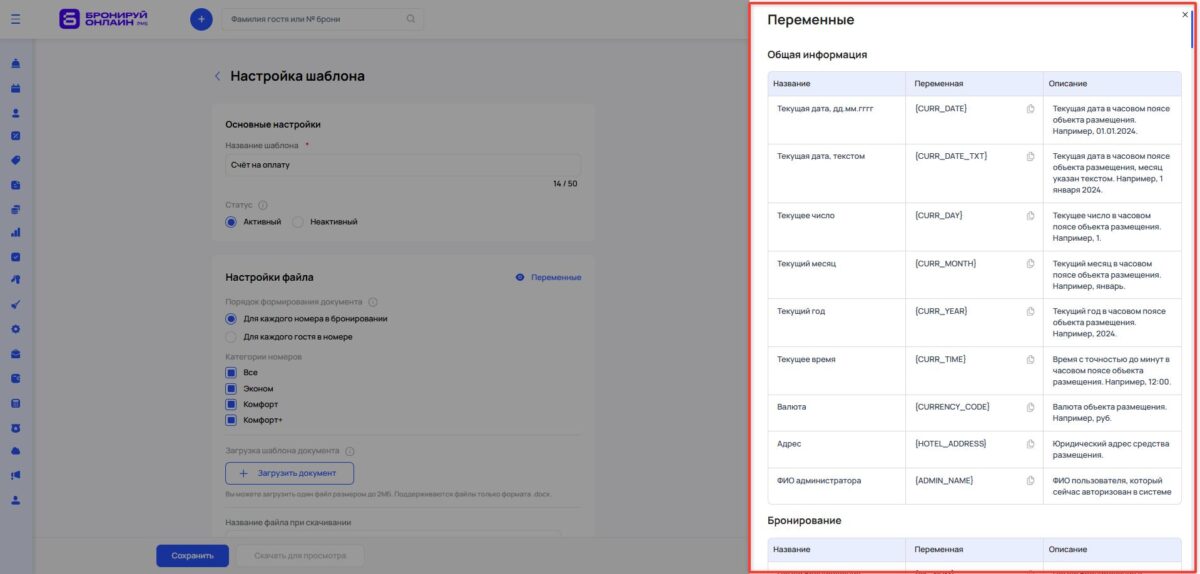Screen dimensions: 1200x574
Task: Click the Настройки файла heading
Action: coord(270,277)
